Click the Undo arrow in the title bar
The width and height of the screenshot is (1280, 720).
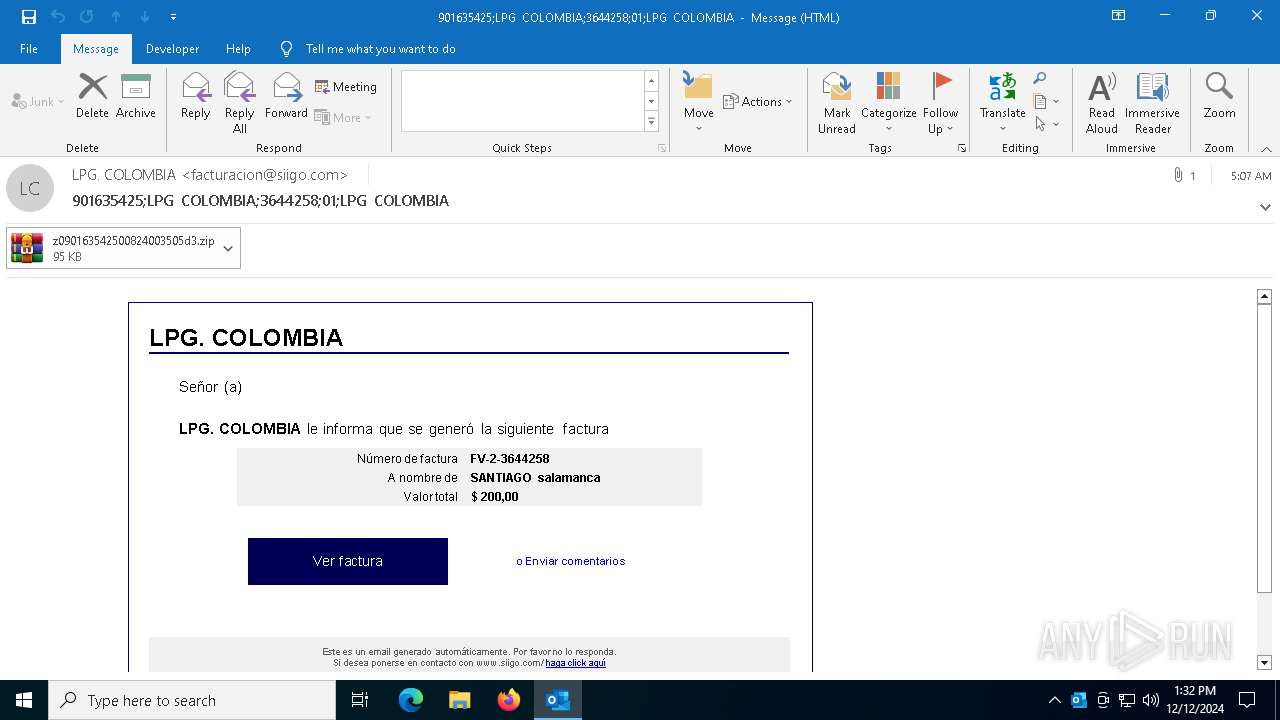coord(58,17)
